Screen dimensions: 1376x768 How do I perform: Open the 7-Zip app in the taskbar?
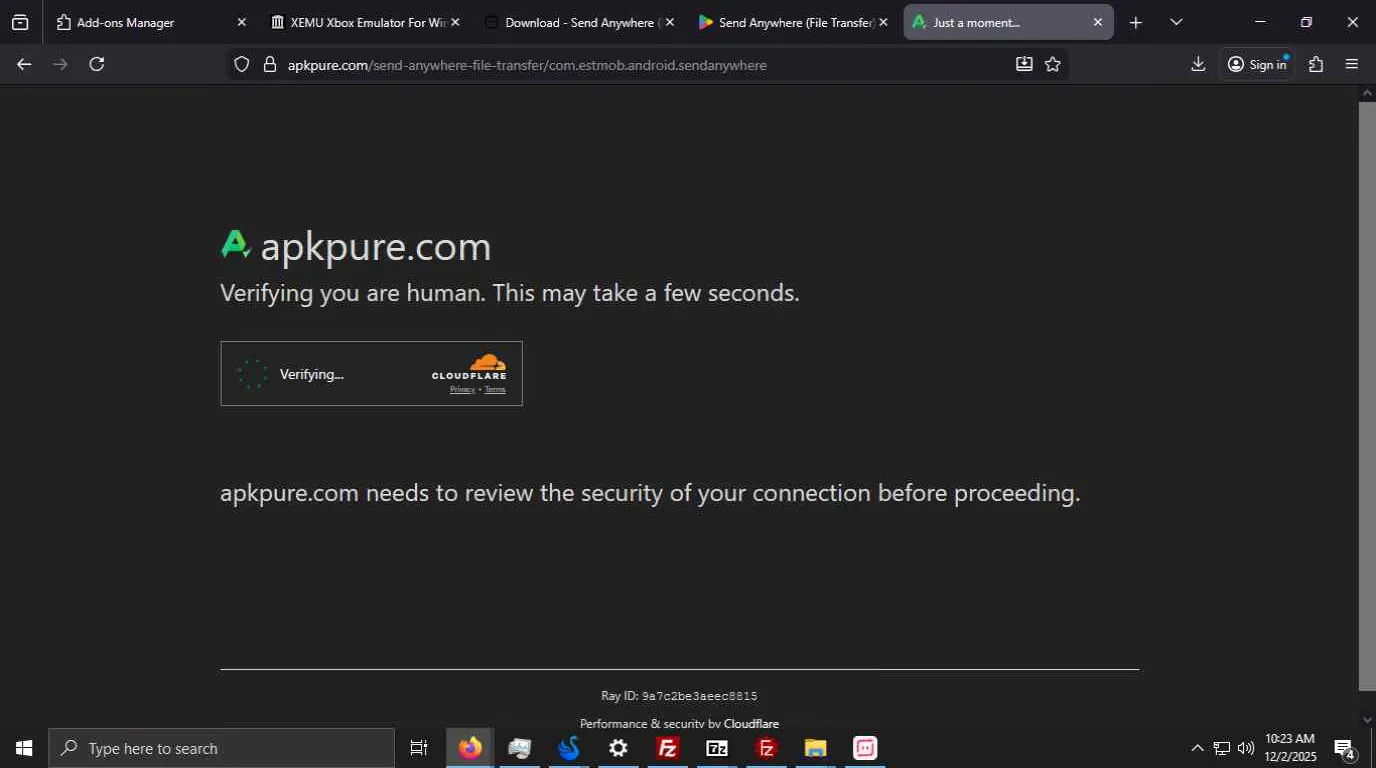(x=717, y=748)
